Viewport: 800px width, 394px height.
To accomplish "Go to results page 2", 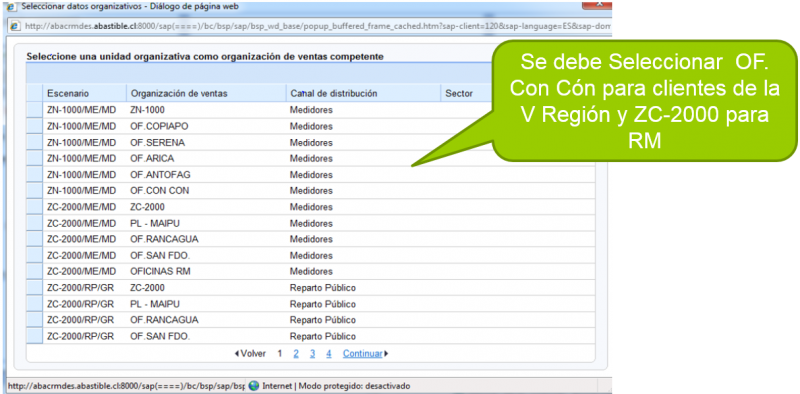I will 296,354.
